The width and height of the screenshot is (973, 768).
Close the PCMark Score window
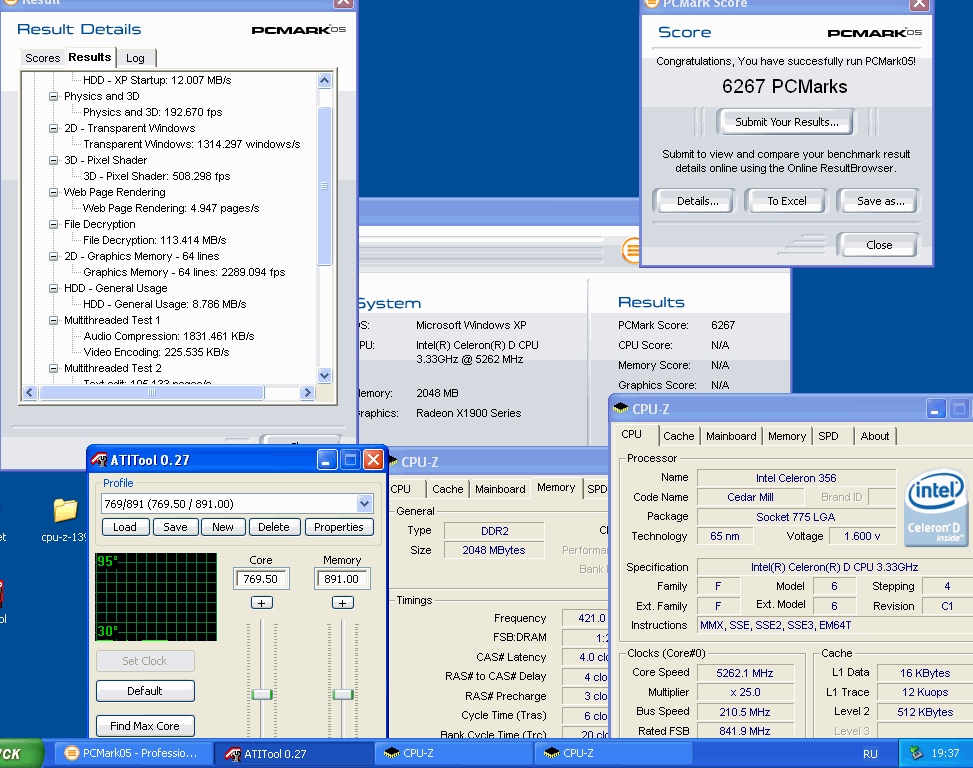(919, 5)
